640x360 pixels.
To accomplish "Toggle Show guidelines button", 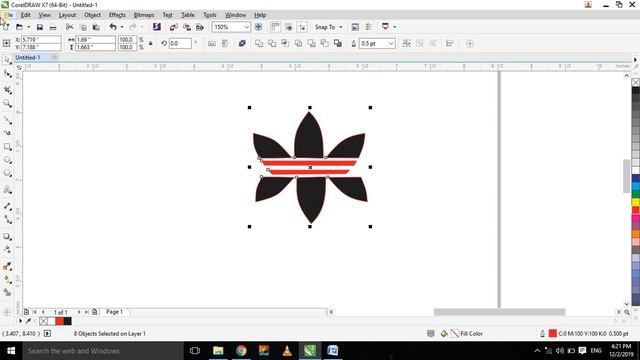I will point(302,27).
